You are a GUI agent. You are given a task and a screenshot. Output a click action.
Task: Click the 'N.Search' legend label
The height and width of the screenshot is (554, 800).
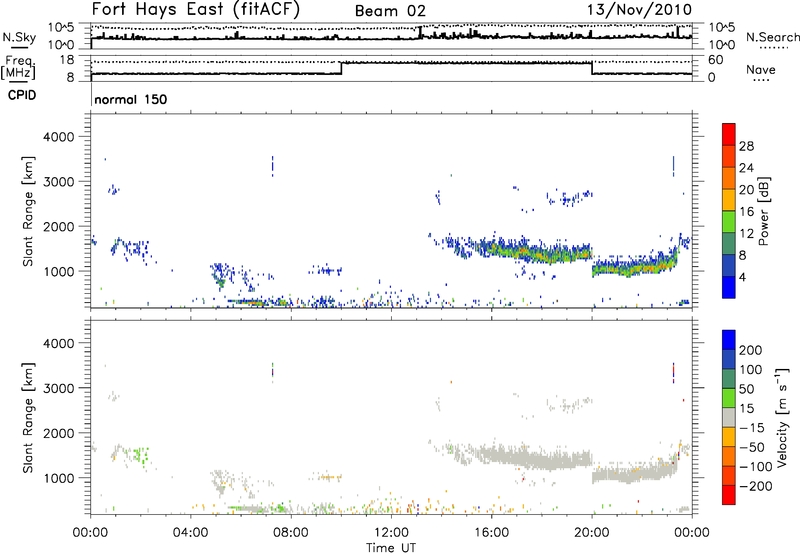[x=772, y=37]
